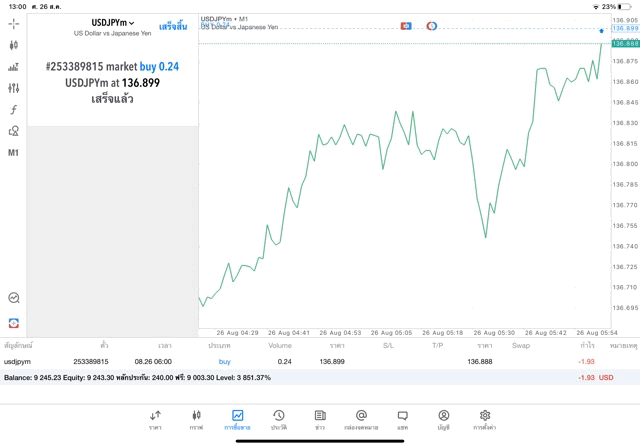Open the กราฟ chart tab
Screen dimensions: 640x447
pyautogui.click(x=196, y=420)
